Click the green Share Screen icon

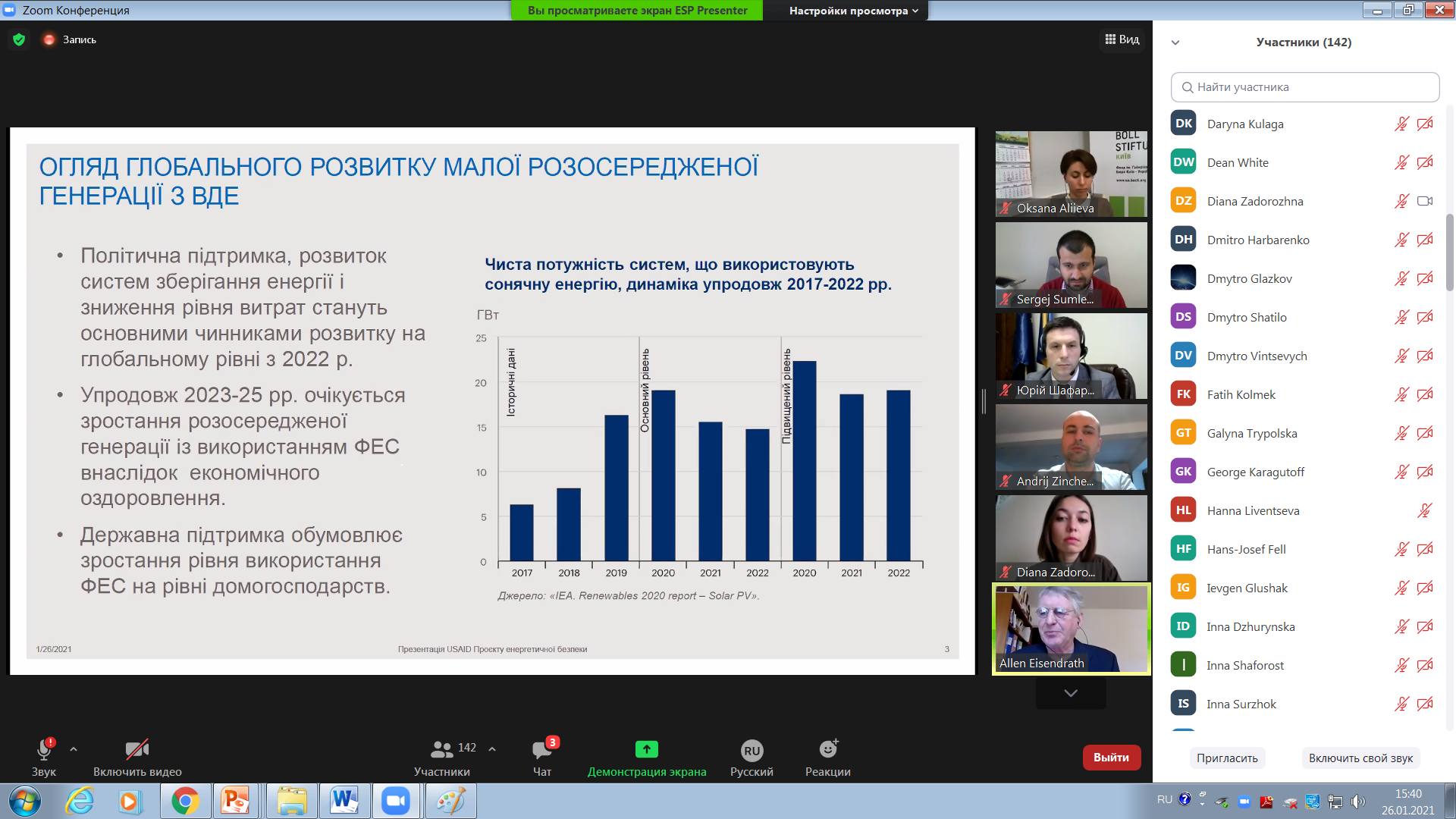(x=646, y=750)
